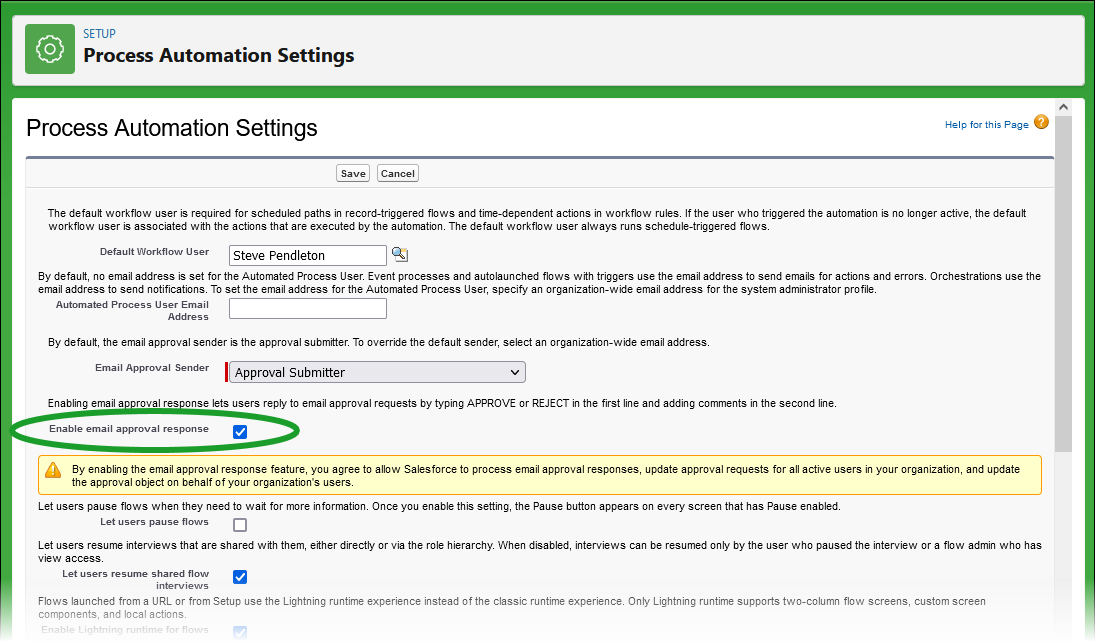Click the Enable email approval response label
Screen dimensions: 1095x642
coord(129,429)
